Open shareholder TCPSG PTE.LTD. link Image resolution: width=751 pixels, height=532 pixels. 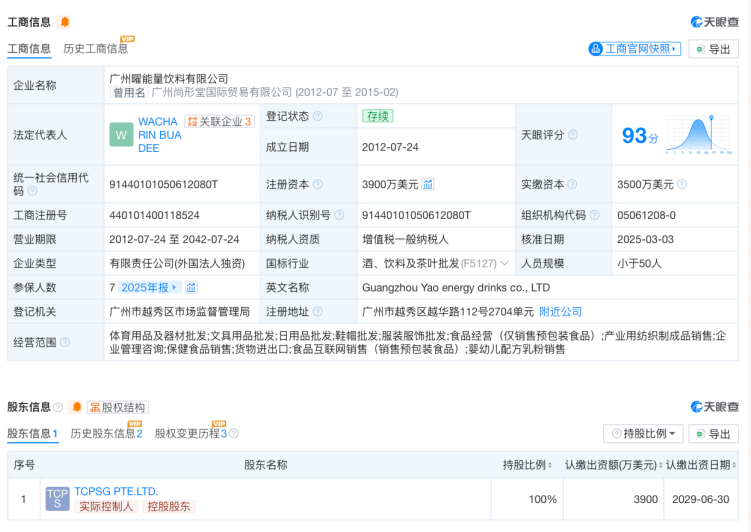click(116, 491)
